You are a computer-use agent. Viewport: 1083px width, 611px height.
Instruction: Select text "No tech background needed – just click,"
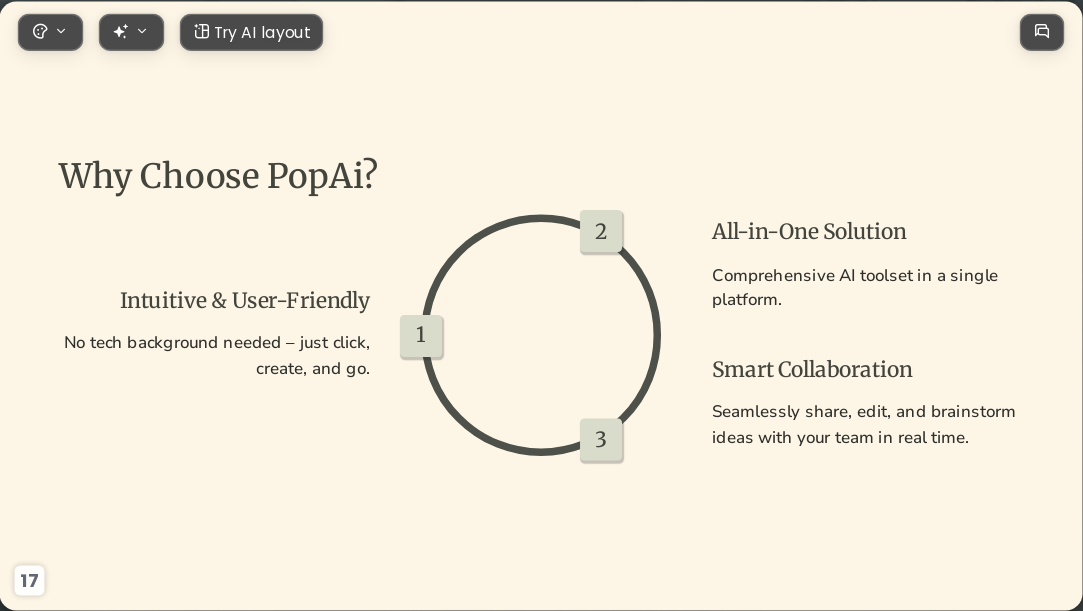tap(217, 343)
